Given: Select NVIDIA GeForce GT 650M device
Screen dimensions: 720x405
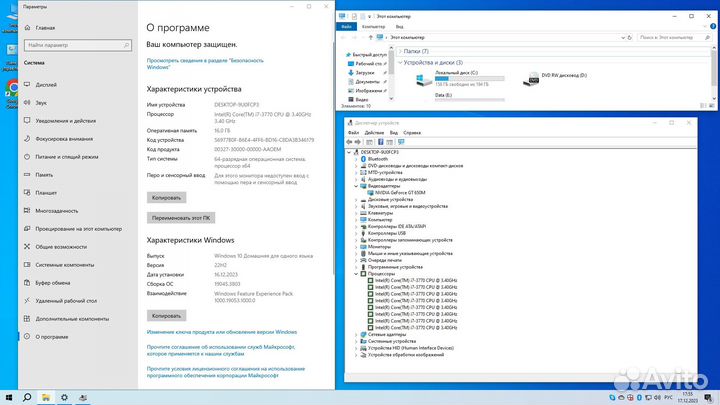Looking at the screenshot, I should [396, 193].
